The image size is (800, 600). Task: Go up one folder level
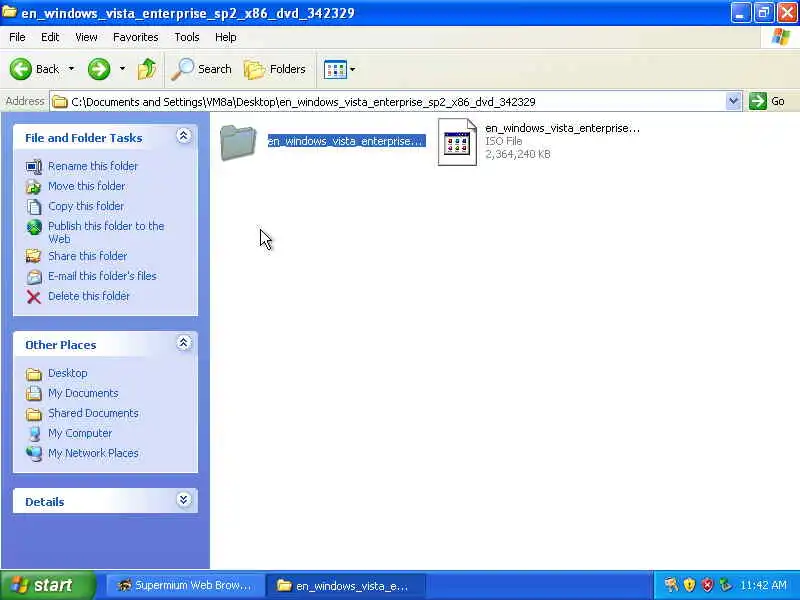147,69
